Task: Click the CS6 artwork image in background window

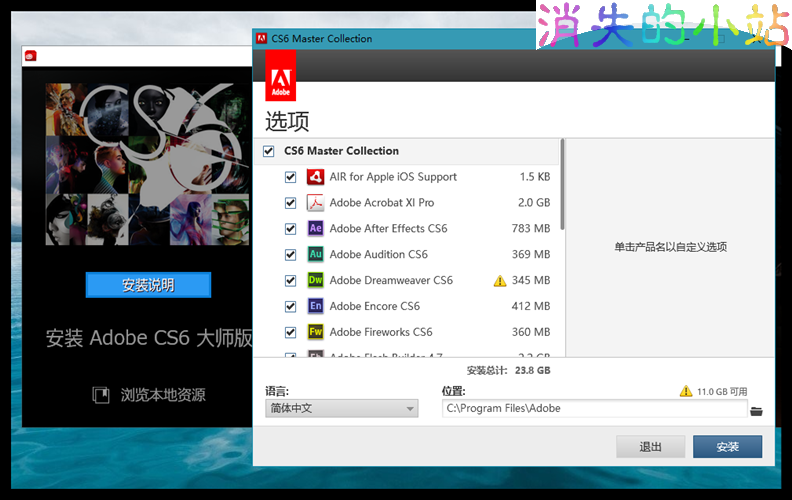Action: pos(147,164)
